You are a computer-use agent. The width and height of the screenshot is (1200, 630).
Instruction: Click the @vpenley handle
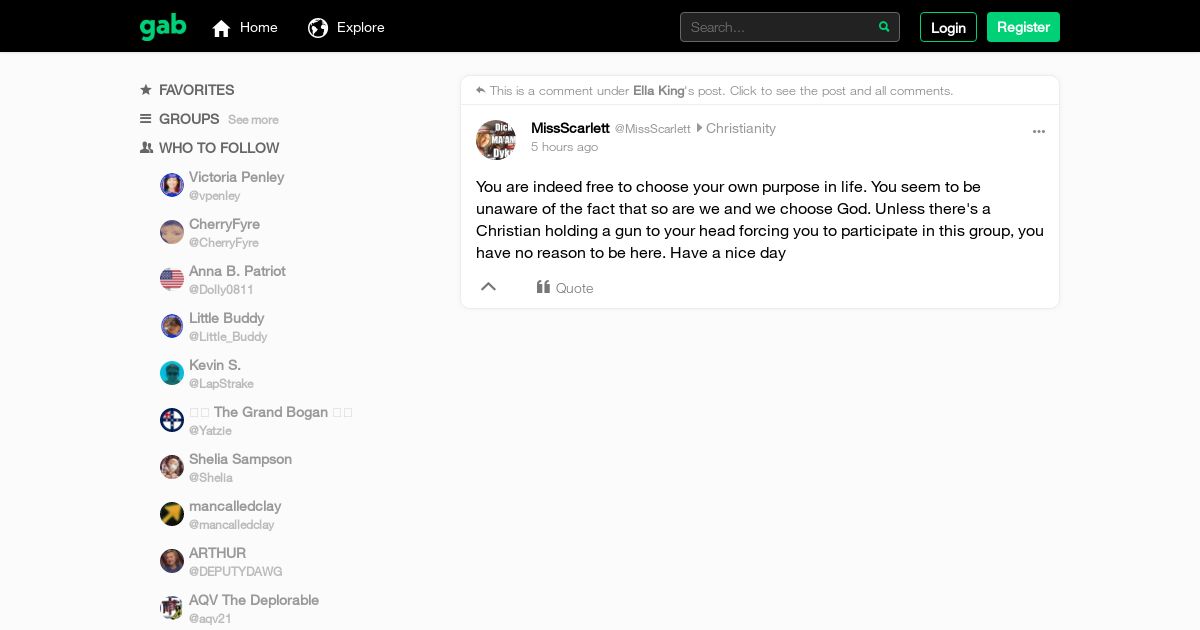tap(215, 196)
